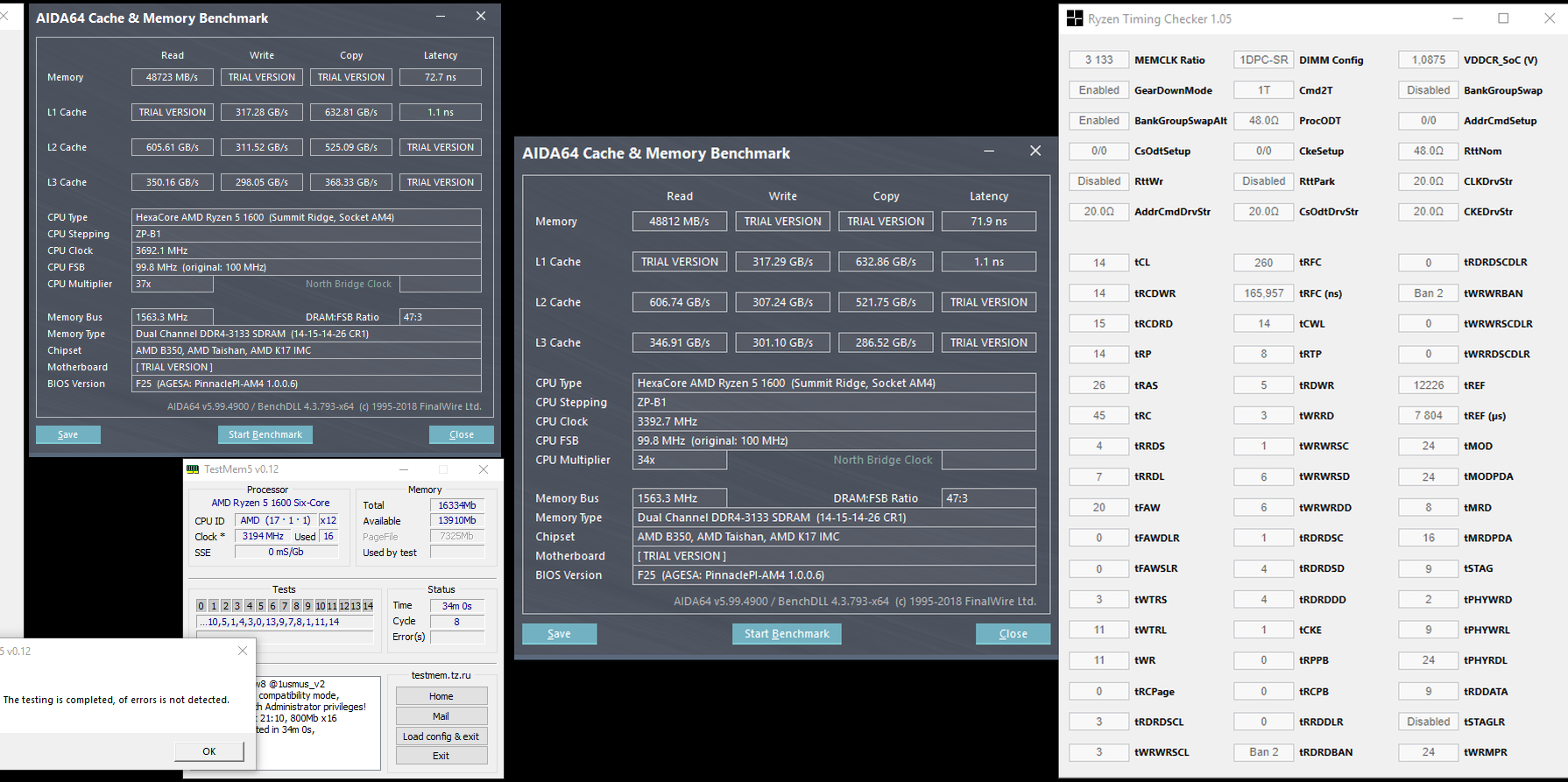Click Save in the front AIDA64 window
The width and height of the screenshot is (1568, 782).
pos(559,634)
